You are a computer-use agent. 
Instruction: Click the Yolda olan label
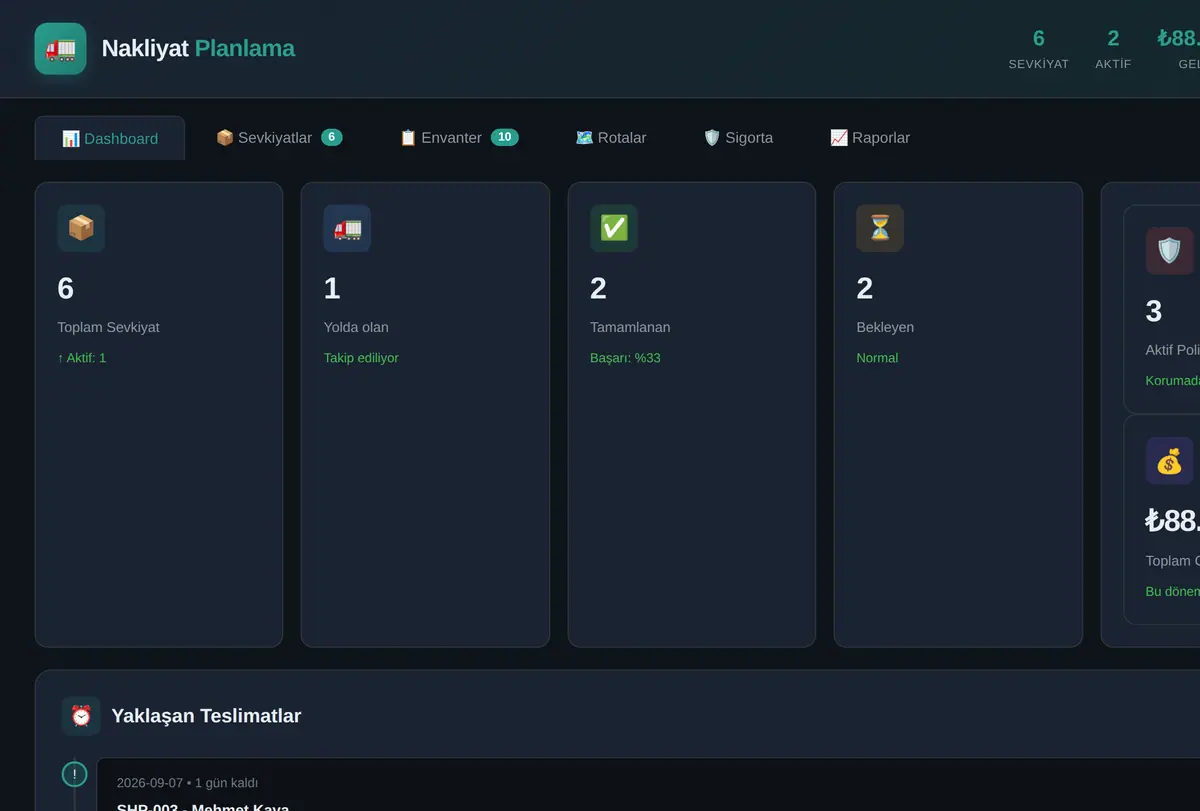[356, 327]
